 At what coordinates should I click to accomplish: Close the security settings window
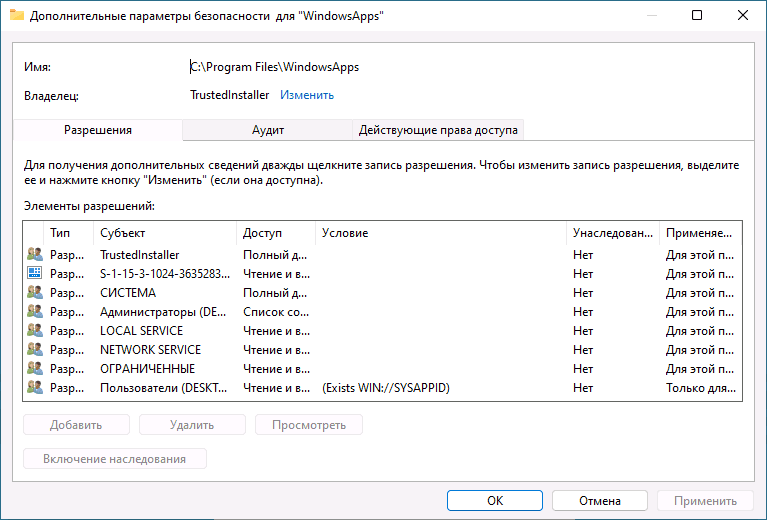(743, 15)
